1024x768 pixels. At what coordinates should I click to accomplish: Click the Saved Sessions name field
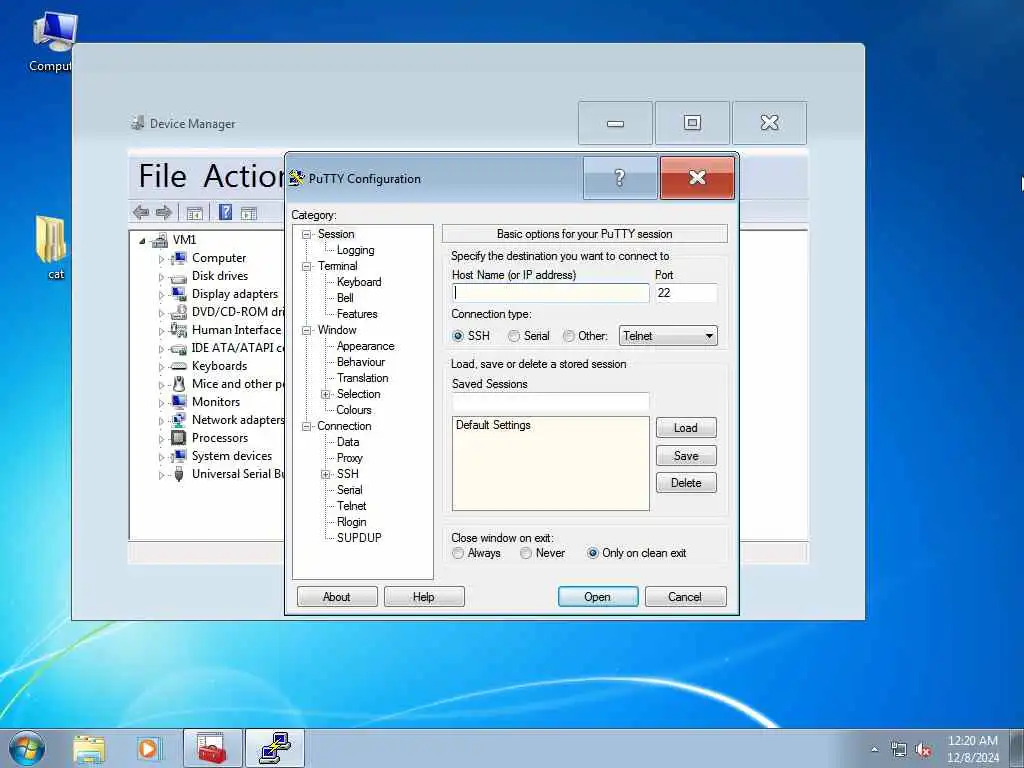(551, 402)
